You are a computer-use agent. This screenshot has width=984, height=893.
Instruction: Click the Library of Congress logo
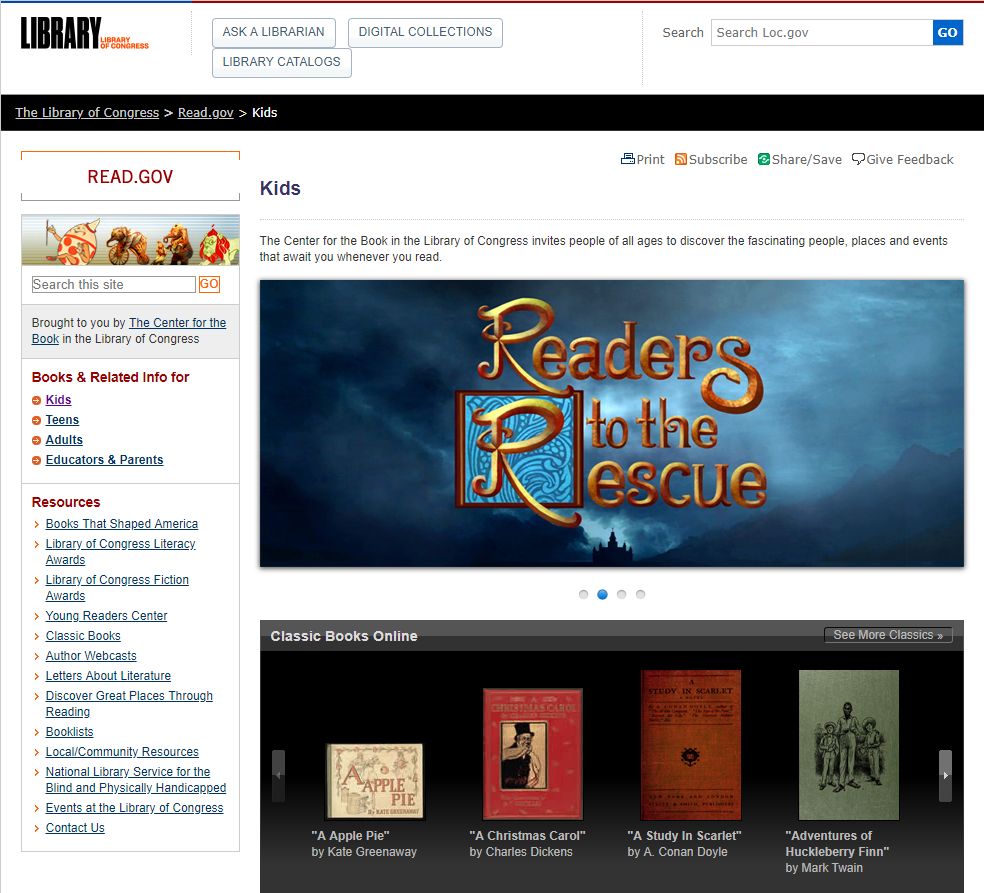tap(85, 33)
